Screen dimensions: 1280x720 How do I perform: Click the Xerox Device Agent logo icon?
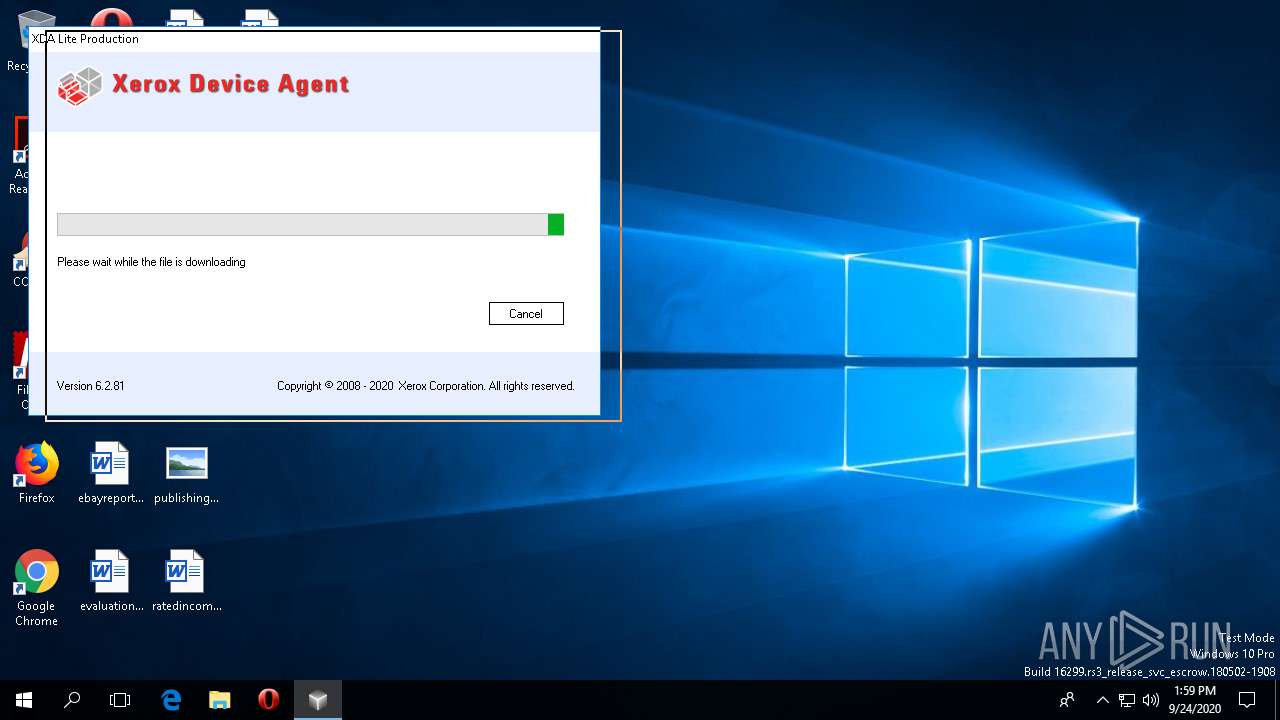point(80,86)
